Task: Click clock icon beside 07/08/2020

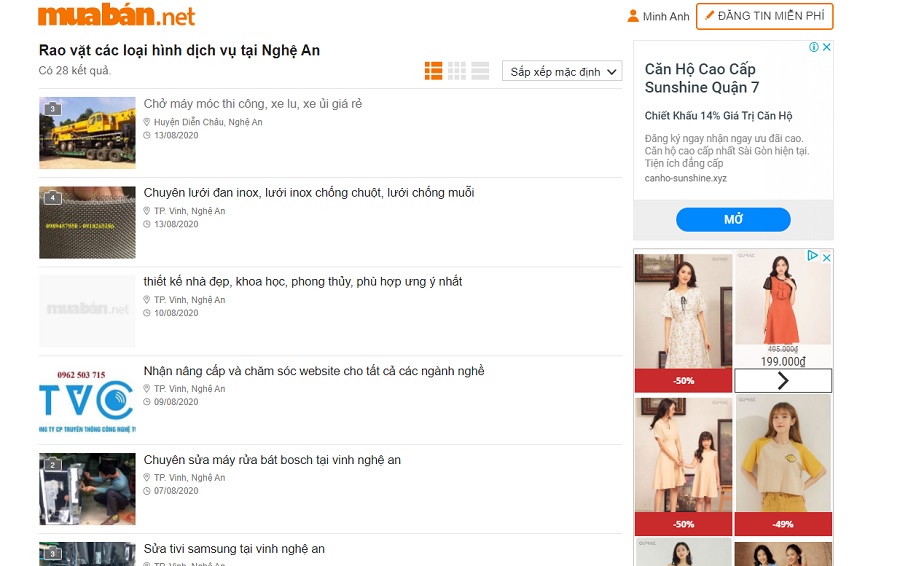Action: point(147,491)
